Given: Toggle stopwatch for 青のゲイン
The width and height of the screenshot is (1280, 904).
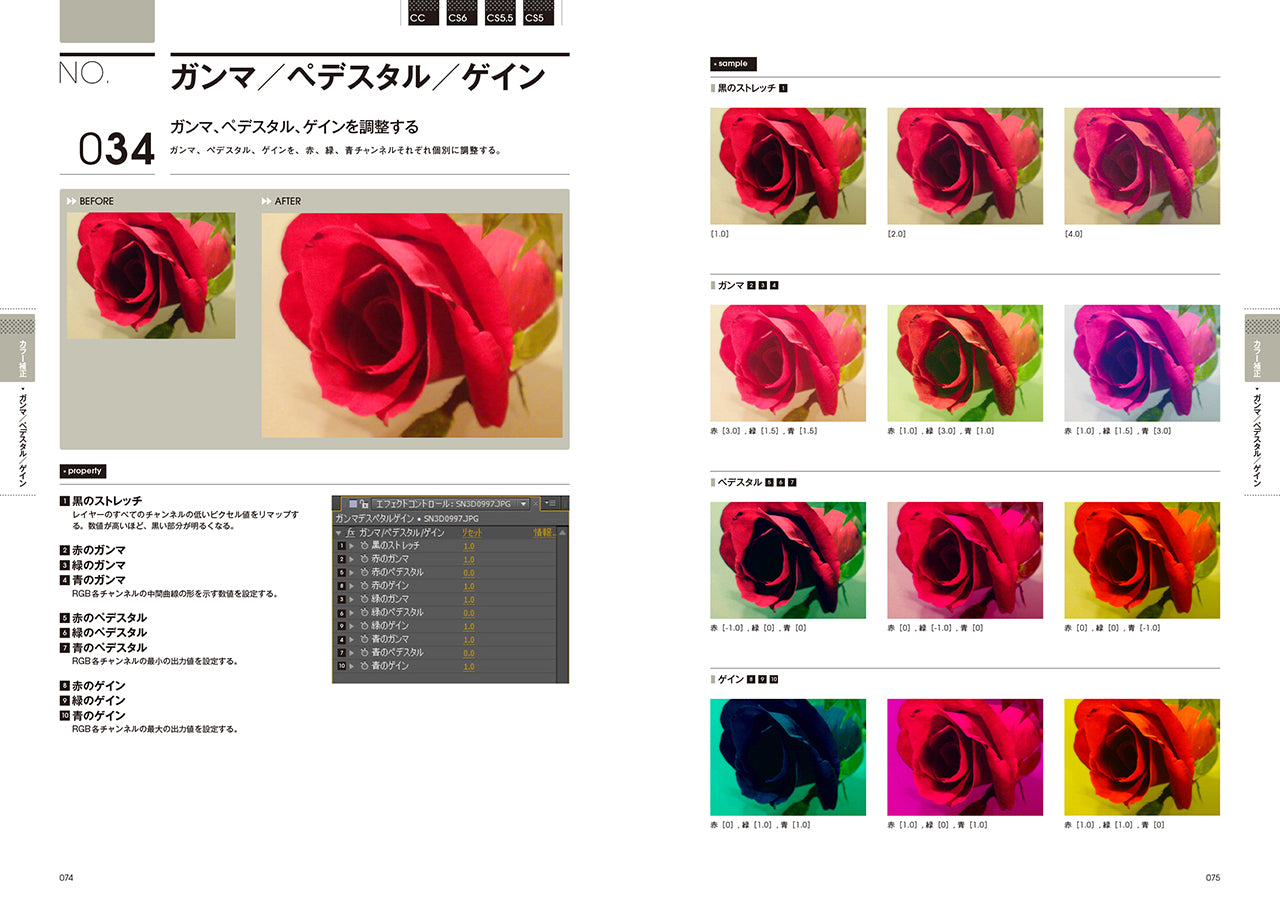Looking at the screenshot, I should [365, 666].
